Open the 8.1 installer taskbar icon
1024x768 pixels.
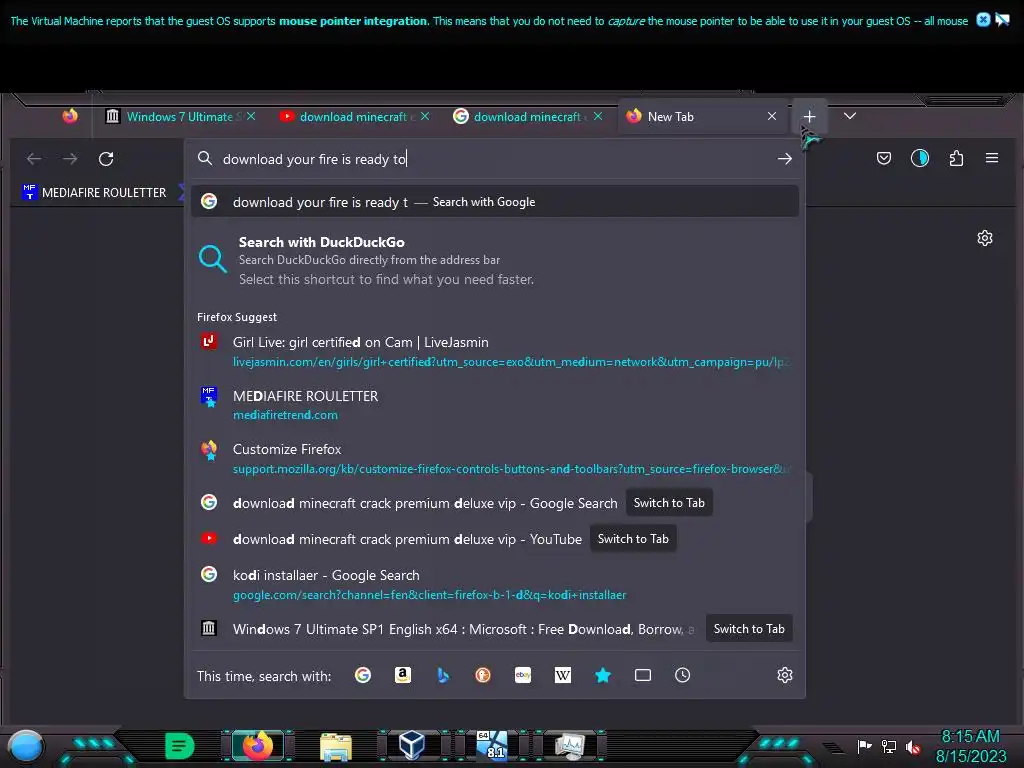pyautogui.click(x=492, y=746)
